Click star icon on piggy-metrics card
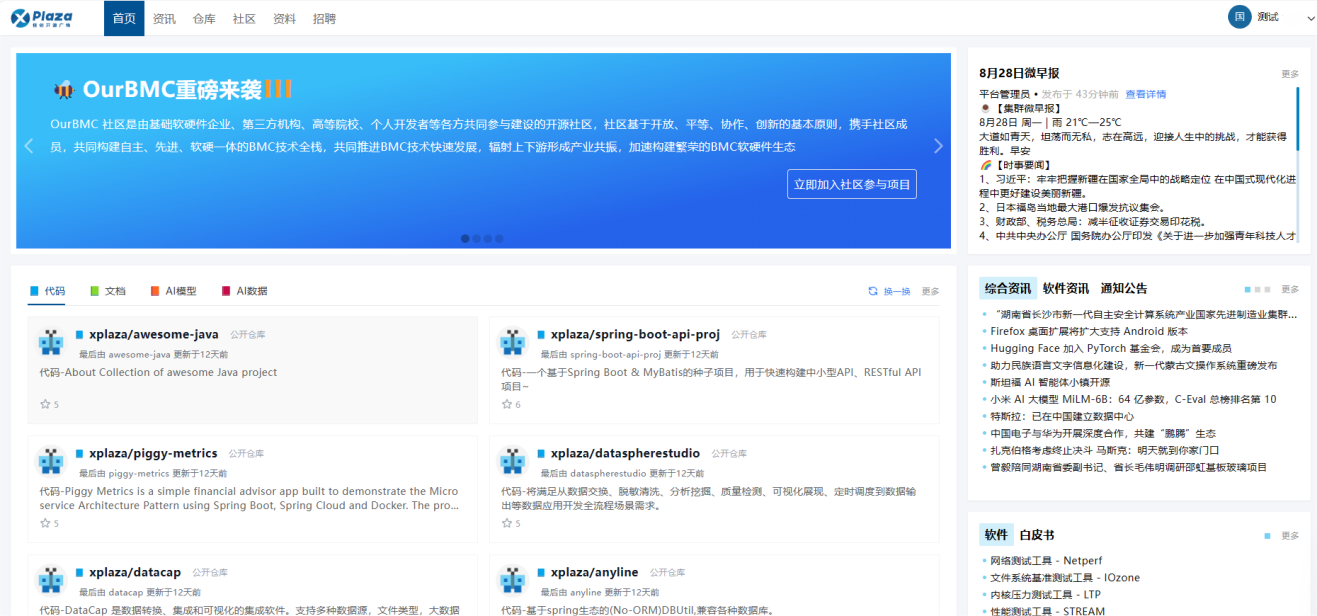The image size is (1317, 616). click(x=45, y=523)
